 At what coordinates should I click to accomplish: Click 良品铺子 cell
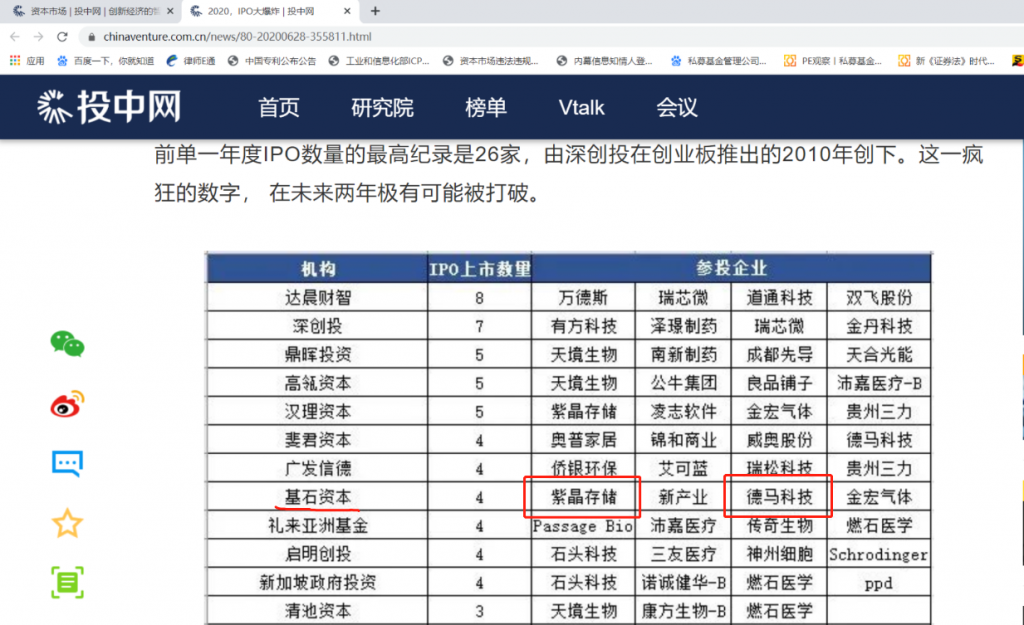point(780,383)
